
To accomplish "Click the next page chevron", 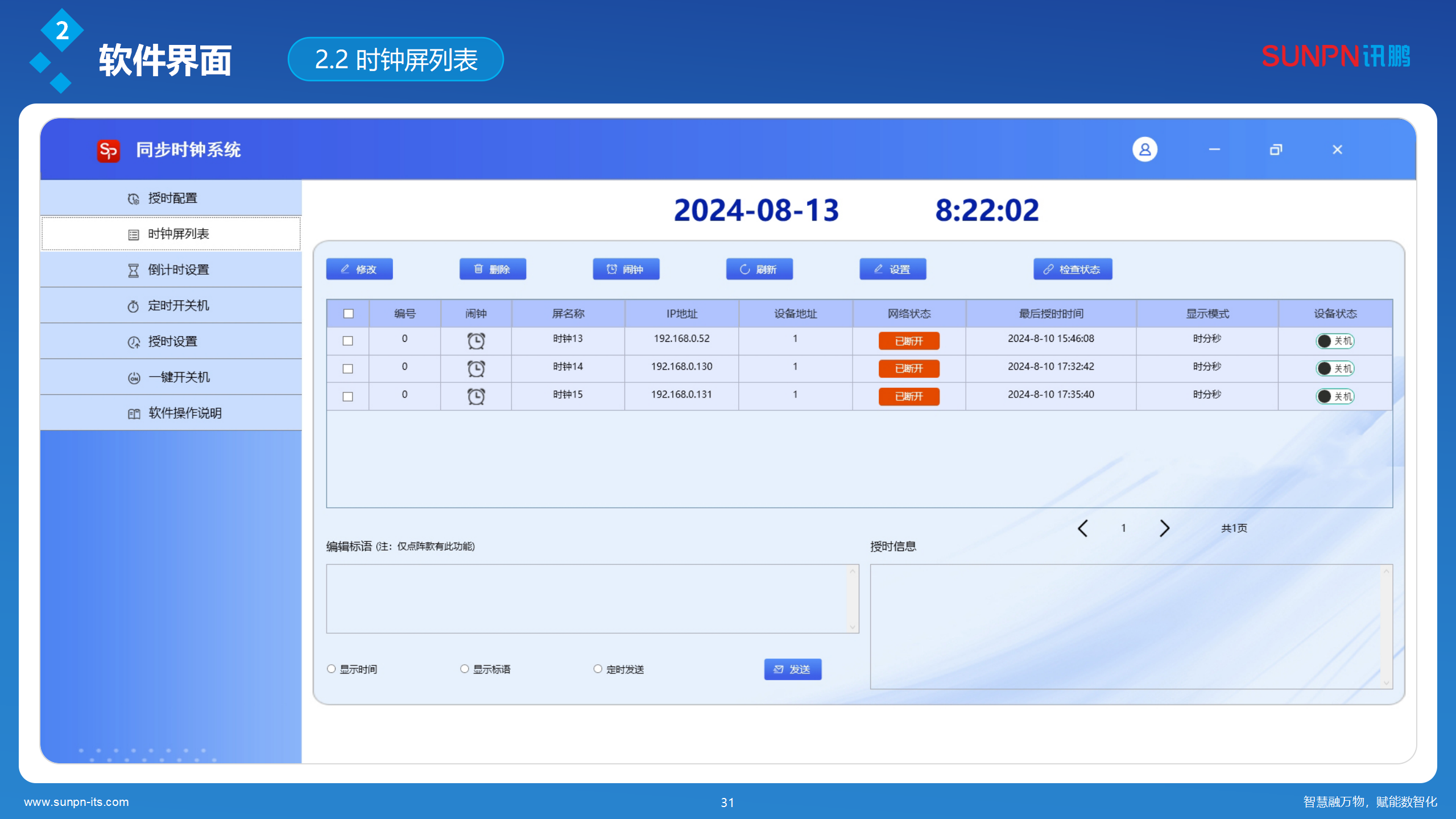I will (1164, 528).
